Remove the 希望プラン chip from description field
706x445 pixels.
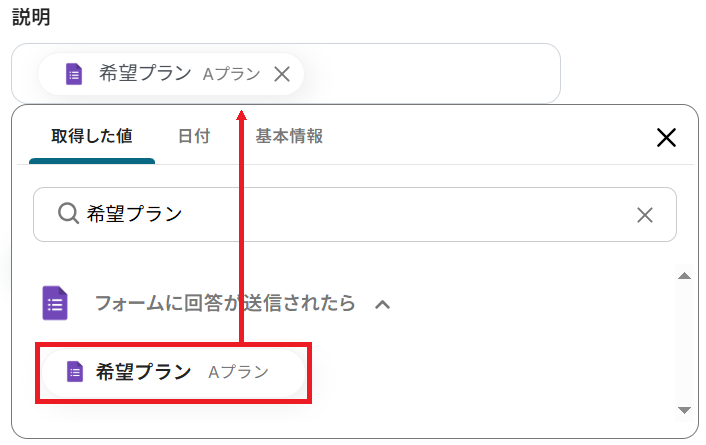coord(282,74)
